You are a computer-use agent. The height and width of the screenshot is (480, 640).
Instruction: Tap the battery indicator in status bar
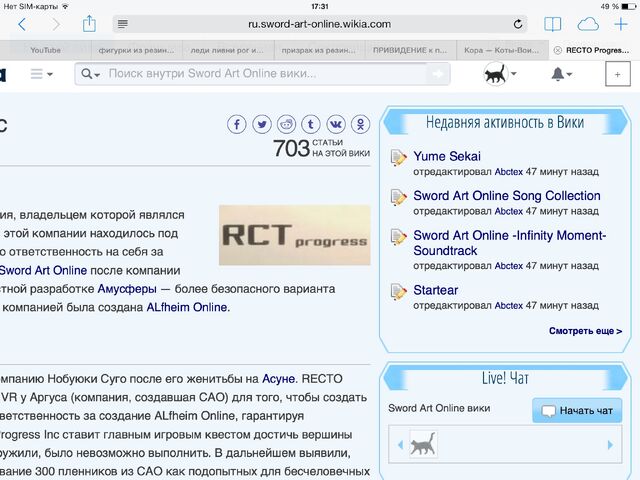(x=629, y=7)
